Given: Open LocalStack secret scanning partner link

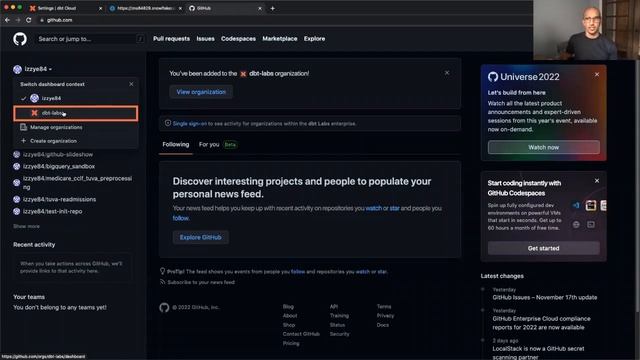Looking at the screenshot, I should 538,353.
